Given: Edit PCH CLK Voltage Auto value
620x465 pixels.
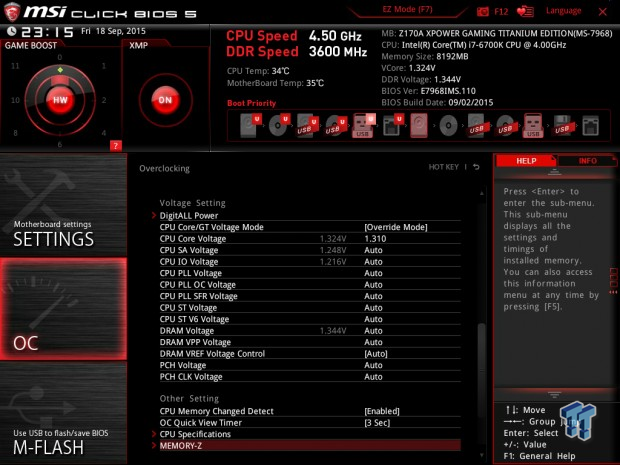Looking at the screenshot, I should coord(373,376).
